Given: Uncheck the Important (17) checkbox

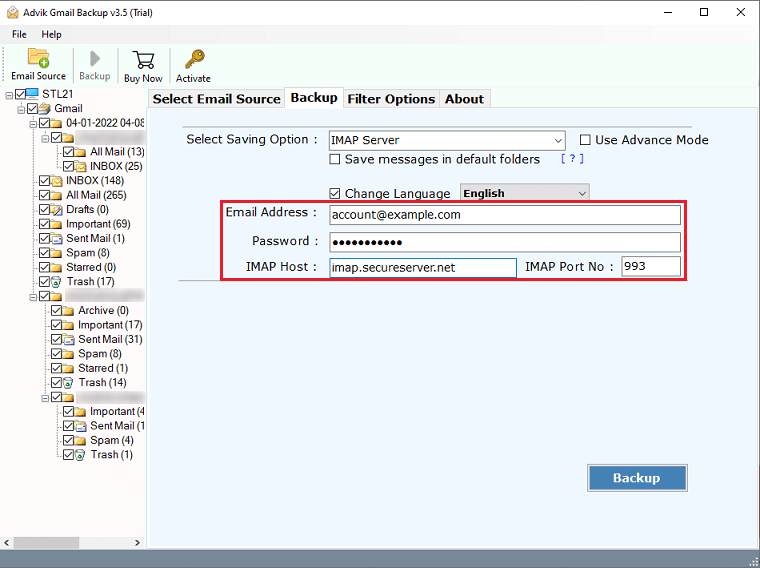Looking at the screenshot, I should pos(56,325).
